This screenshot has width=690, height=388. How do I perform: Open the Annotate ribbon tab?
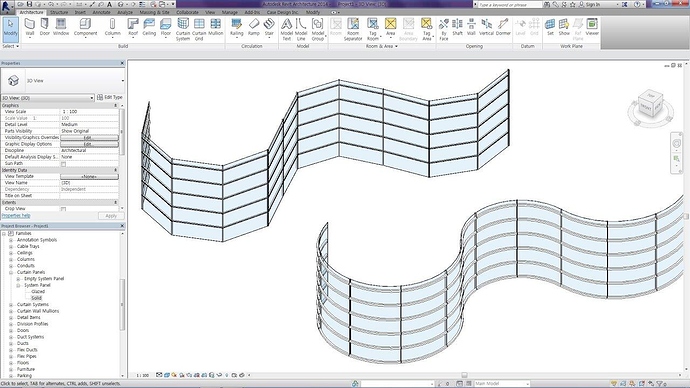pos(101,12)
